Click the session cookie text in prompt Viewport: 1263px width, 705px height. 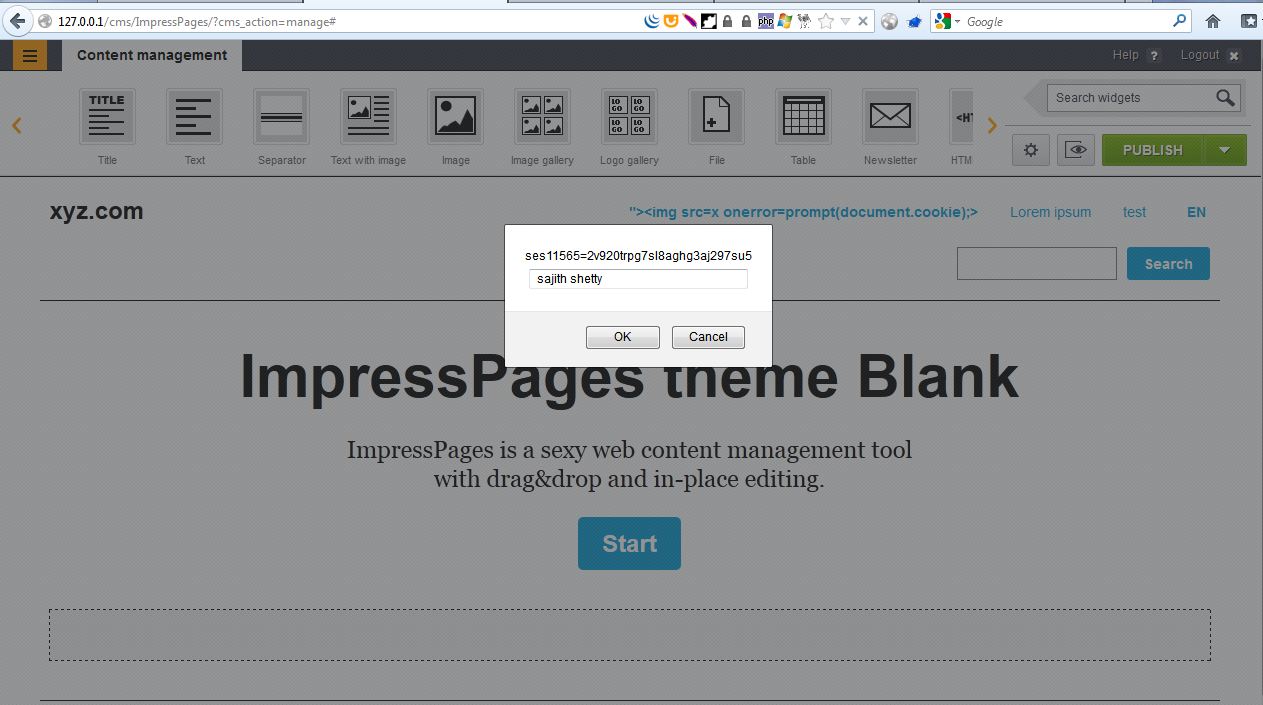click(639, 256)
